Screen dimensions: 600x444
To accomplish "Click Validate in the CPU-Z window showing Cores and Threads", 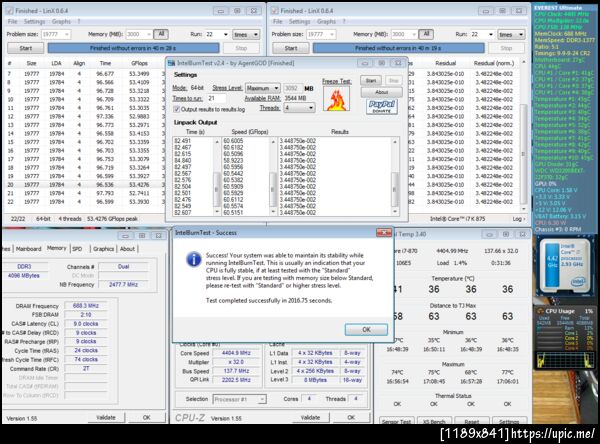I will tap(310, 418).
